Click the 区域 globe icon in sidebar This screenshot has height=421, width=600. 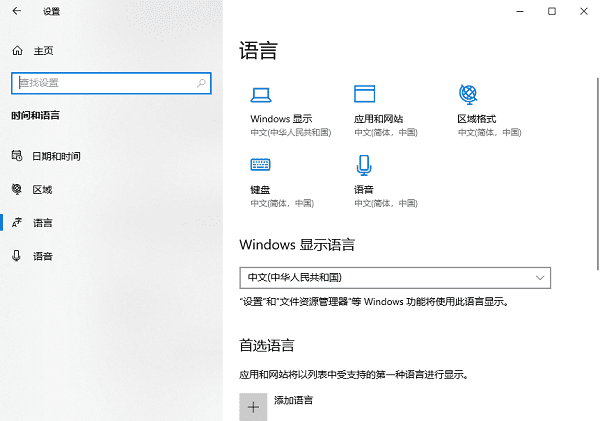point(17,189)
